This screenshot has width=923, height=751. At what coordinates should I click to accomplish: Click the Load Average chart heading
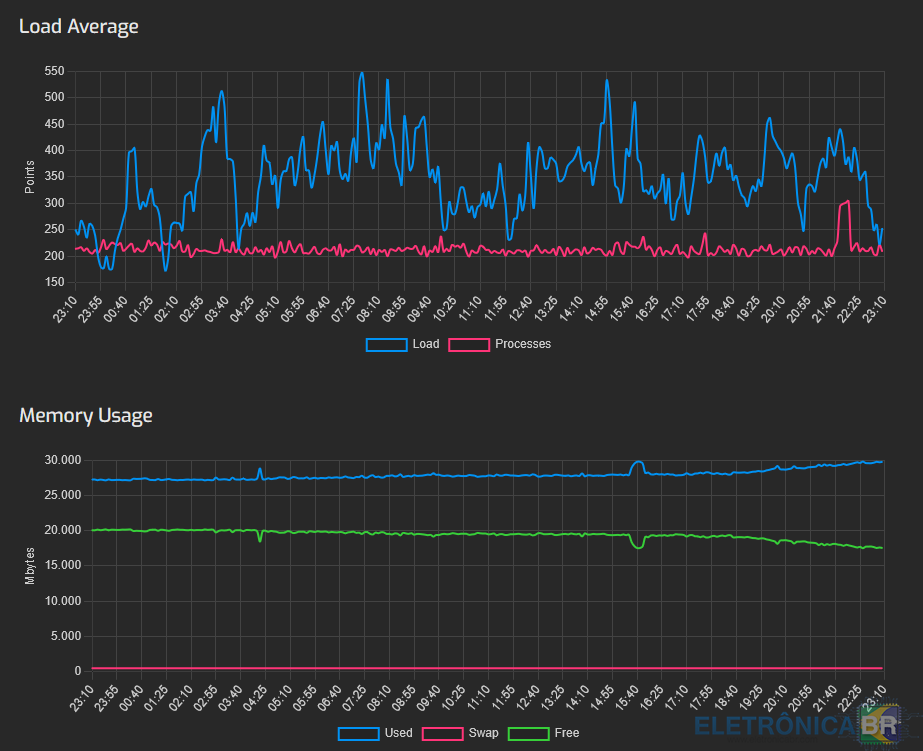click(79, 26)
